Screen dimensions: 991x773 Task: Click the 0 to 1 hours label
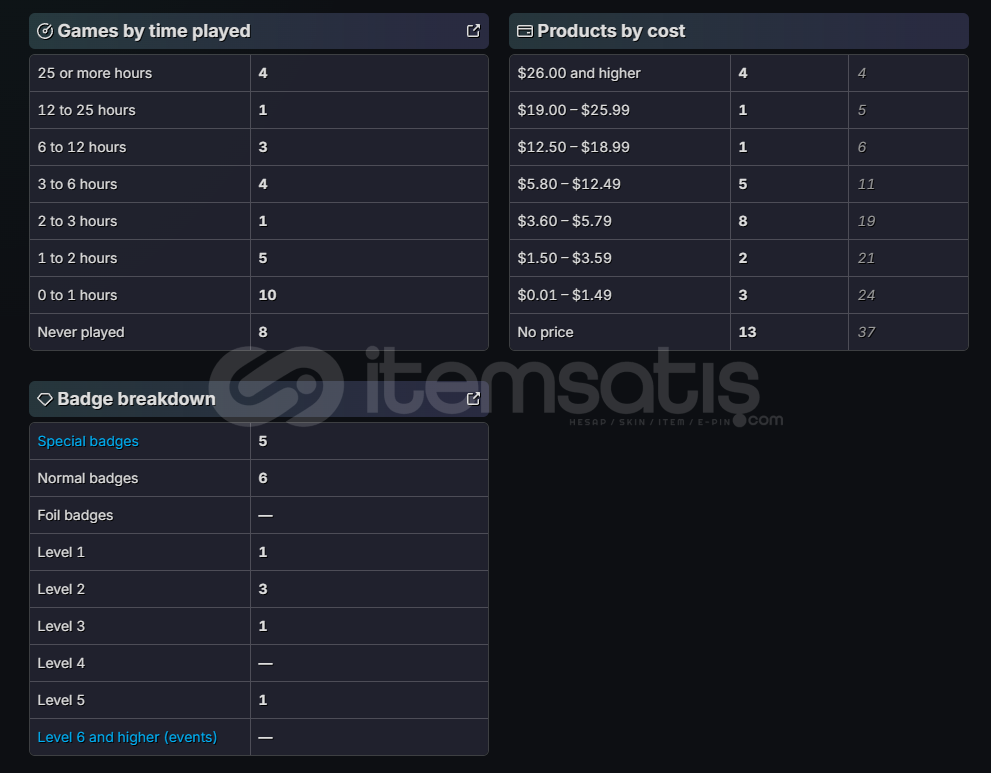[77, 295]
